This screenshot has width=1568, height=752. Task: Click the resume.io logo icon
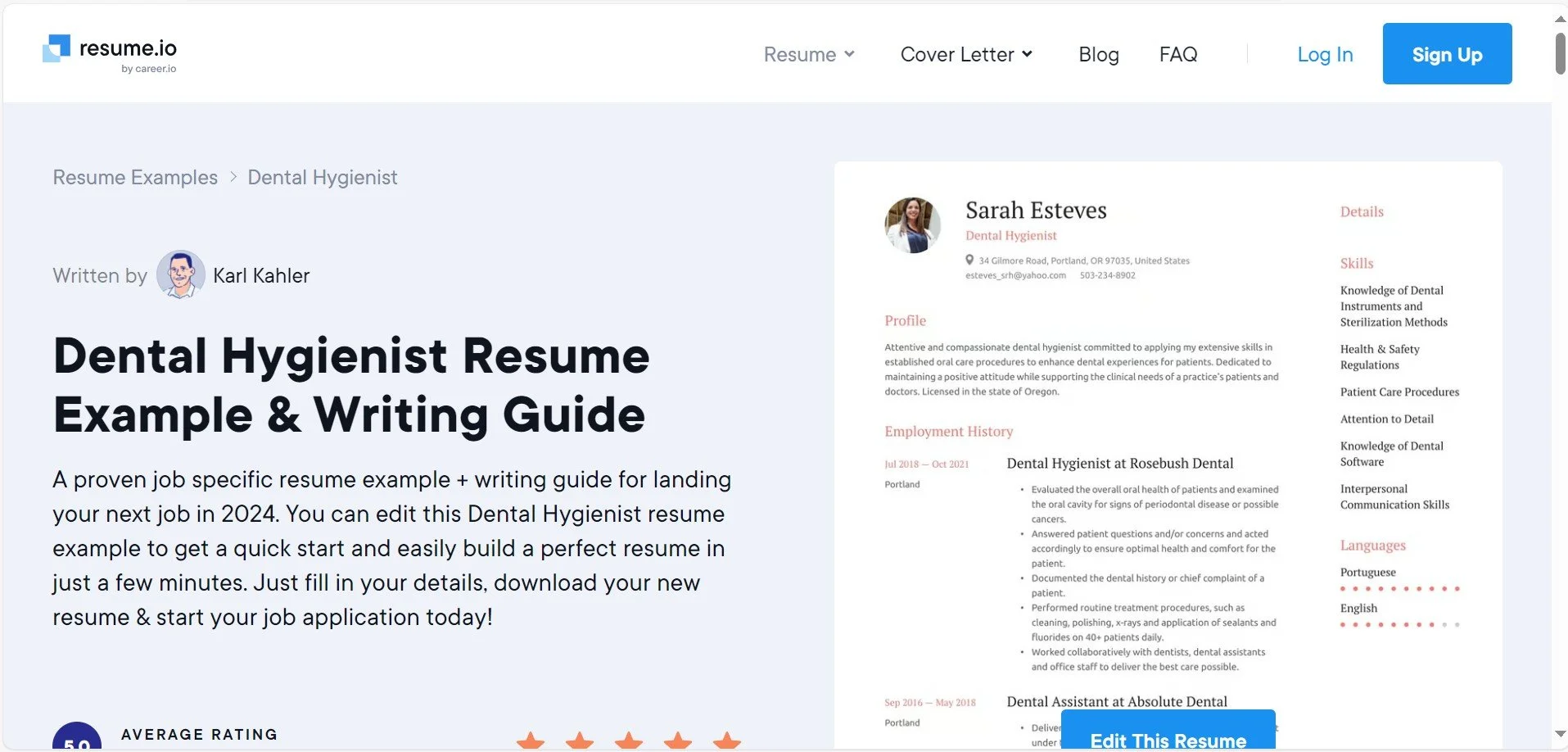tap(56, 48)
